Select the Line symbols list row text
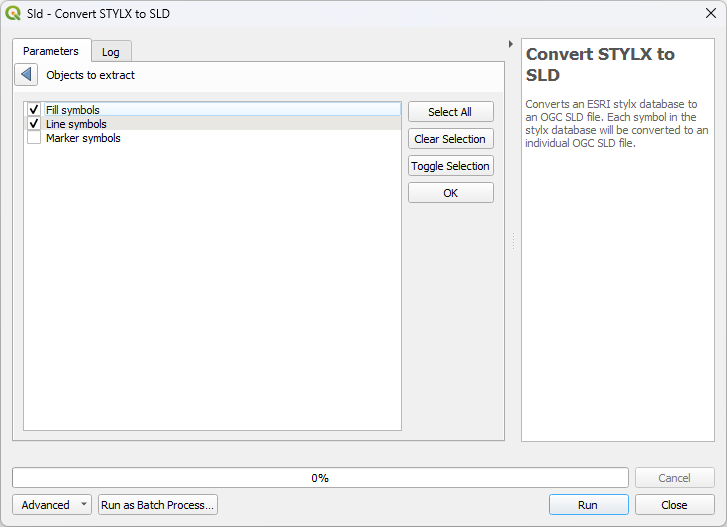Image resolution: width=727 pixels, height=527 pixels. pyautogui.click(x=76, y=124)
